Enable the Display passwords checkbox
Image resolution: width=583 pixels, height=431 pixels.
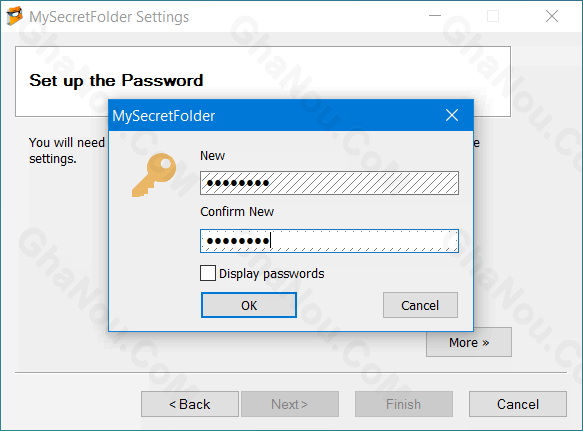(208, 273)
